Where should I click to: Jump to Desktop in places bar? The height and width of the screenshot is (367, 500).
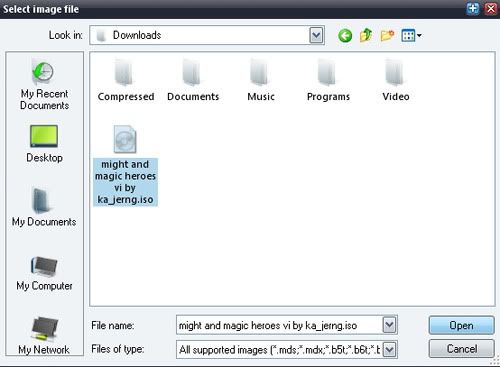pos(44,144)
